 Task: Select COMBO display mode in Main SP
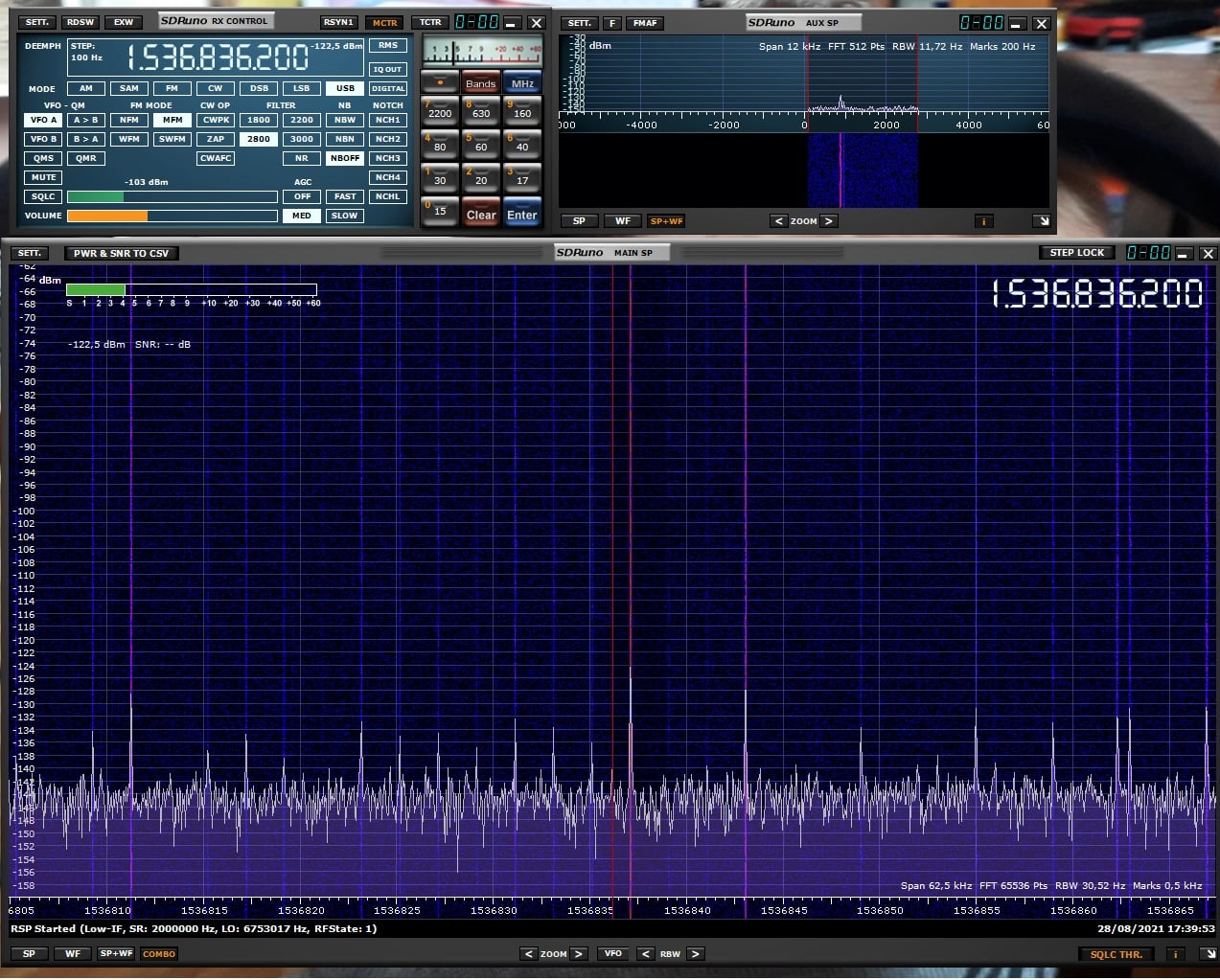click(159, 954)
